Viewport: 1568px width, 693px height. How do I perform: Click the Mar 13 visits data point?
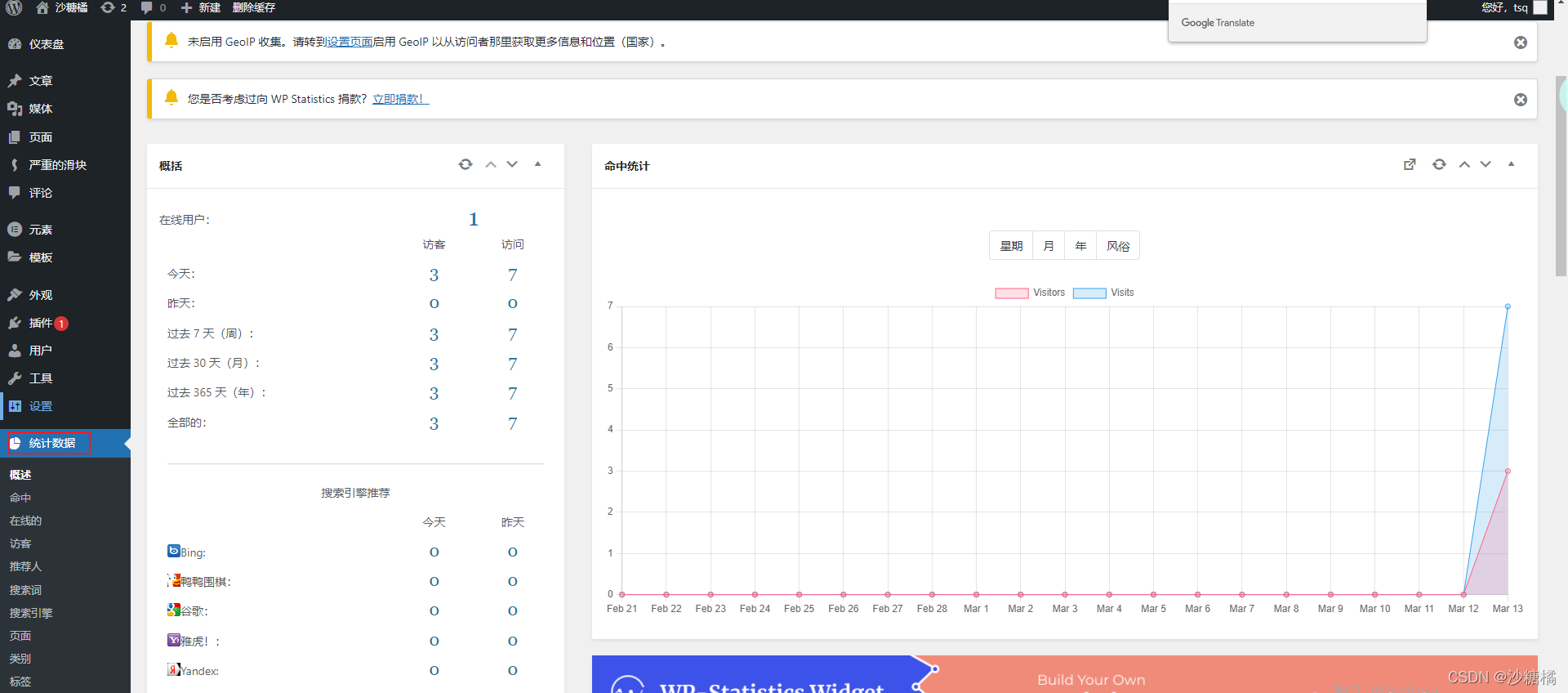click(x=1508, y=306)
